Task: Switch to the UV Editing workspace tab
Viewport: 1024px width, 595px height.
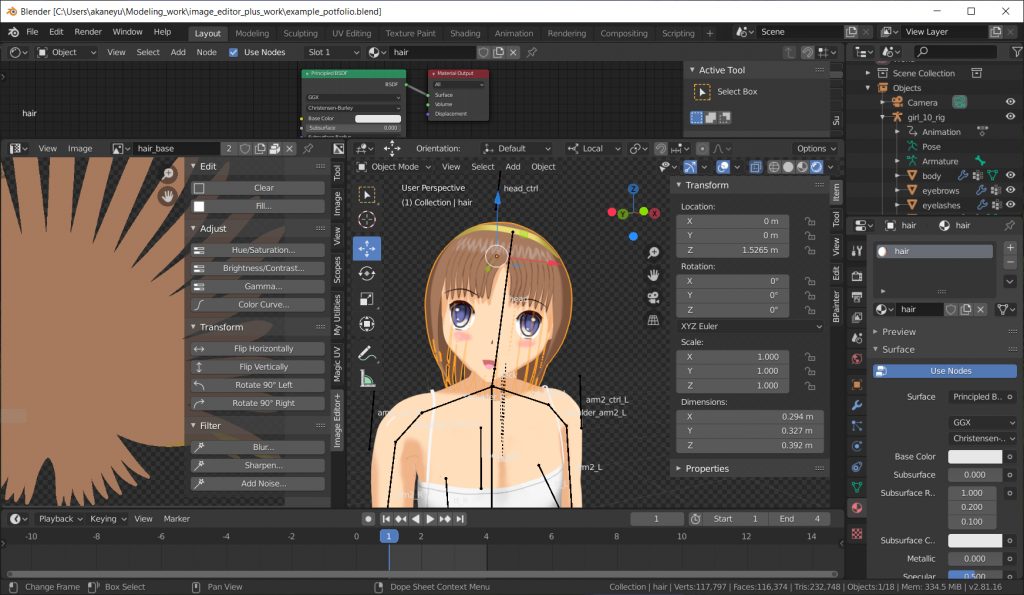Action: (x=351, y=33)
